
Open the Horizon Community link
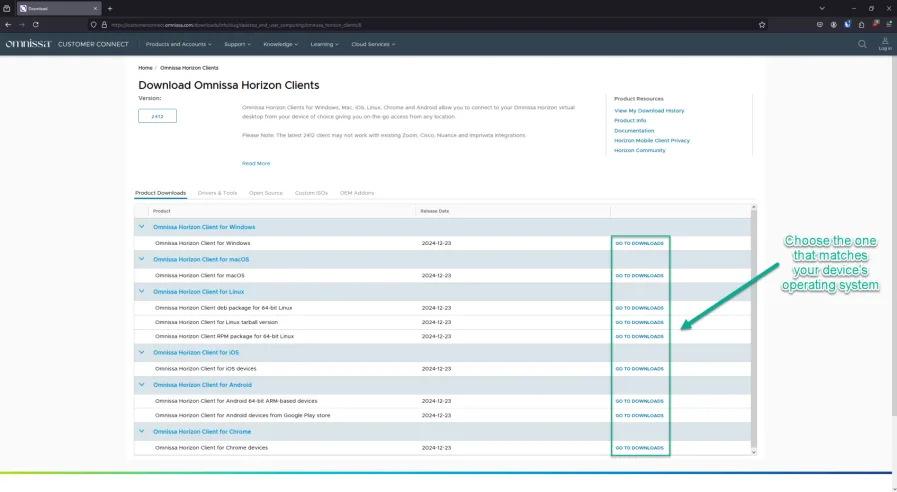[640, 150]
